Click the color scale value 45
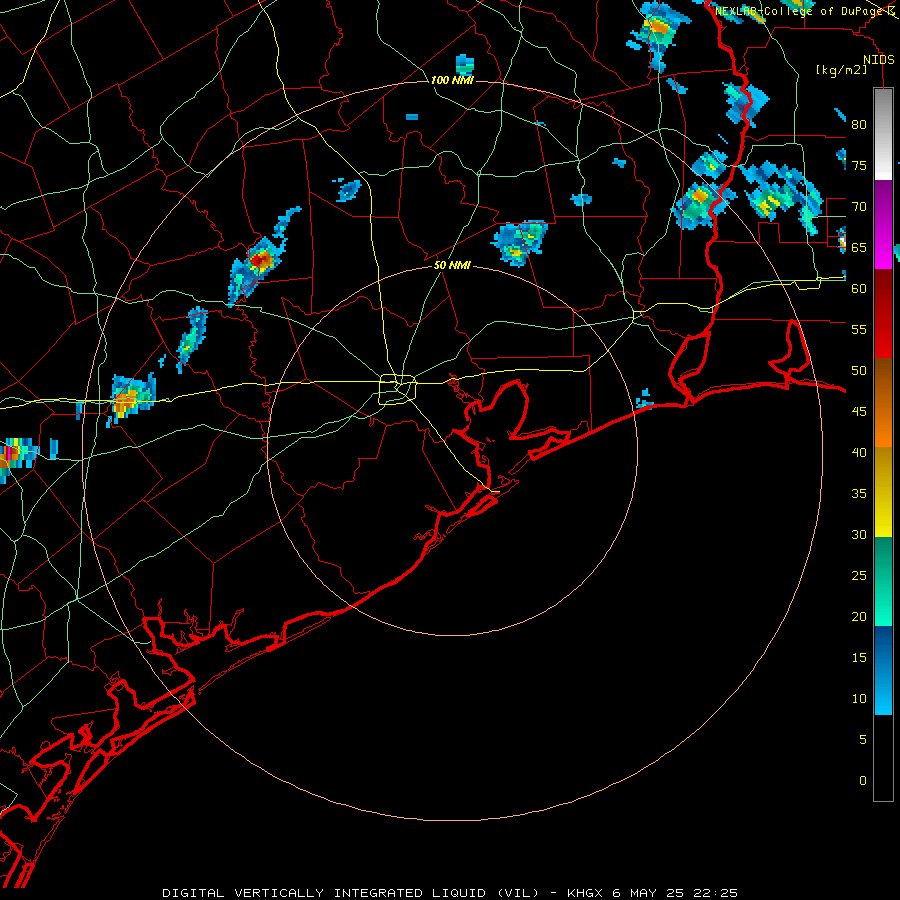This screenshot has width=900, height=900. [859, 412]
